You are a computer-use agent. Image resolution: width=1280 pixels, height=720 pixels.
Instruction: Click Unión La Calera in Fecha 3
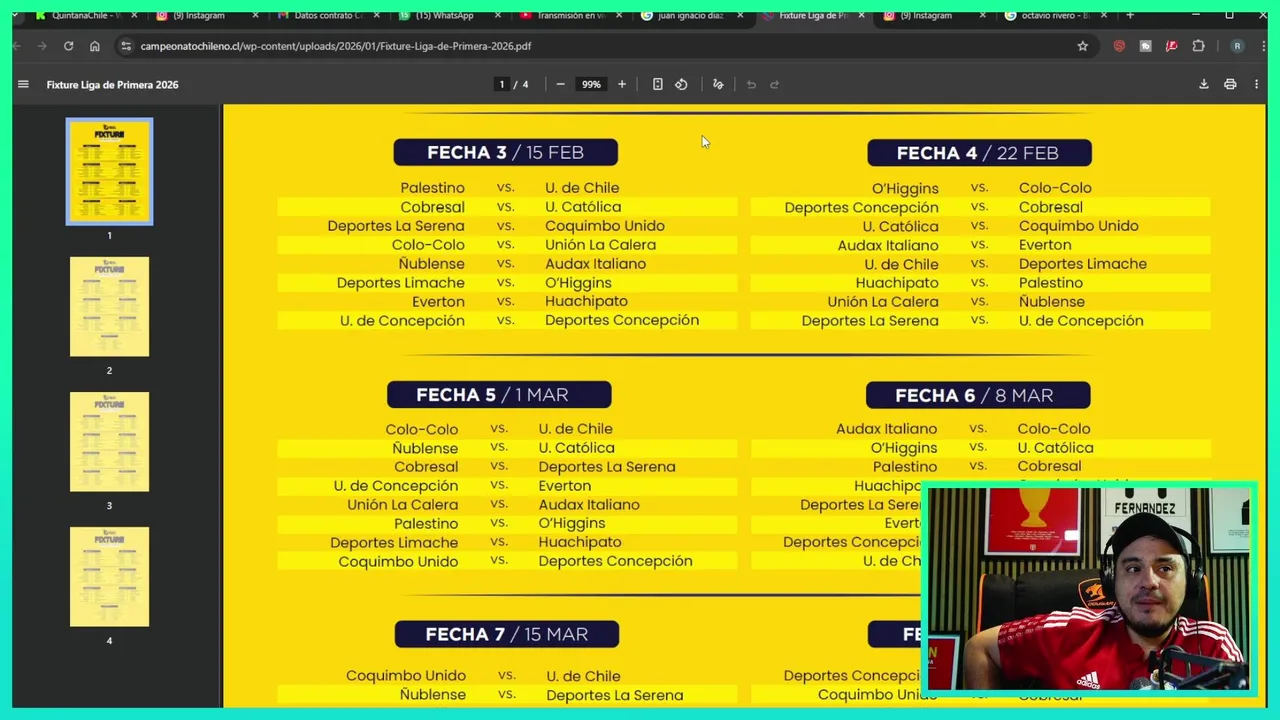pyautogui.click(x=600, y=244)
